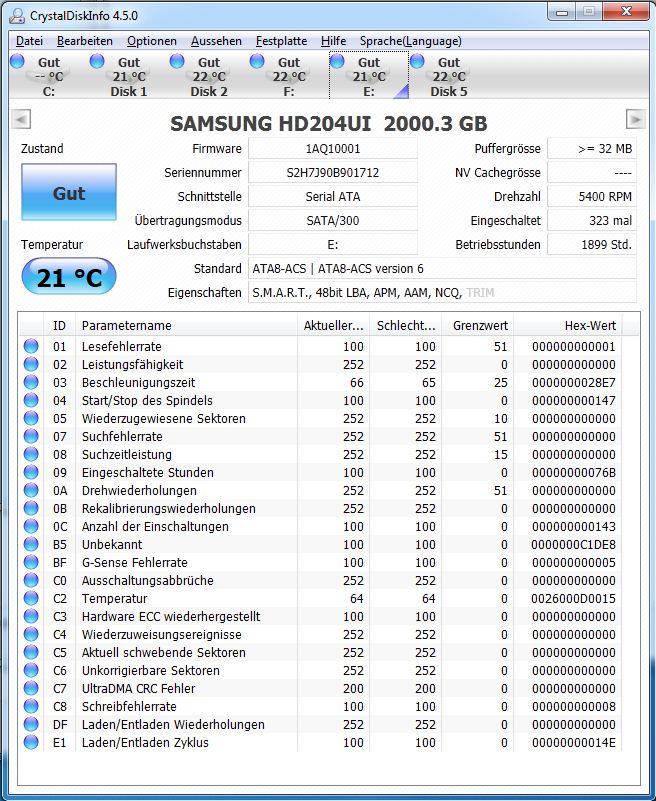Click status orb for G-Sense Fehlerrate
The image size is (656, 801).
[x=31, y=561]
